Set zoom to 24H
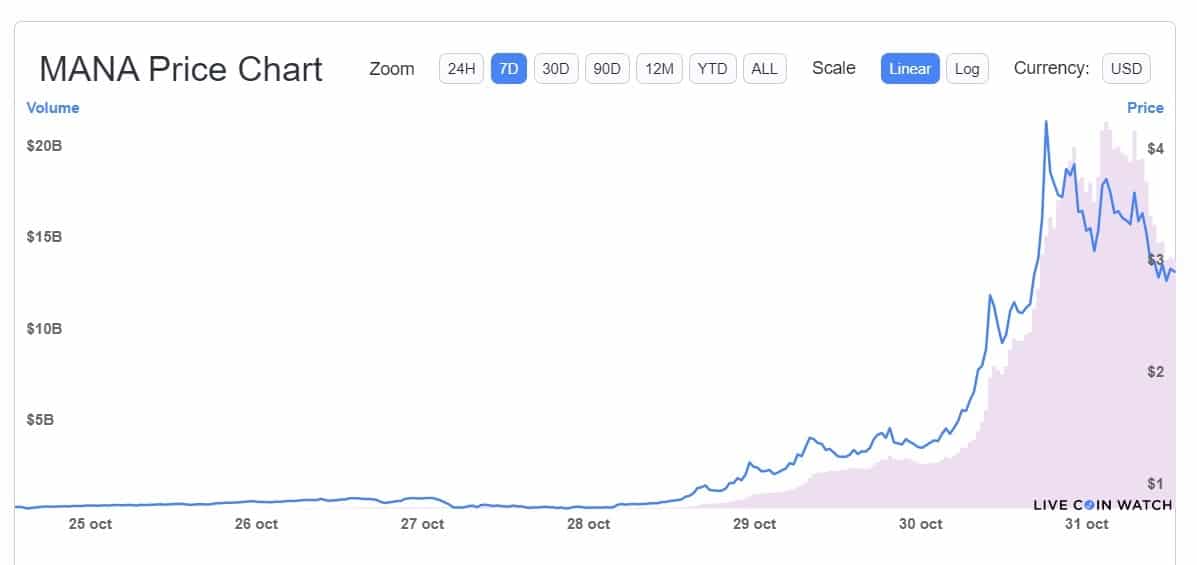The width and height of the screenshot is (1197, 565). [x=461, y=69]
